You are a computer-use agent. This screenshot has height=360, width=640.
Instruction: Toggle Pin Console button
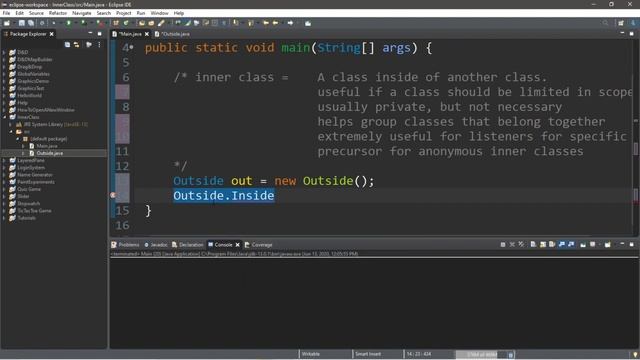click(x=583, y=244)
